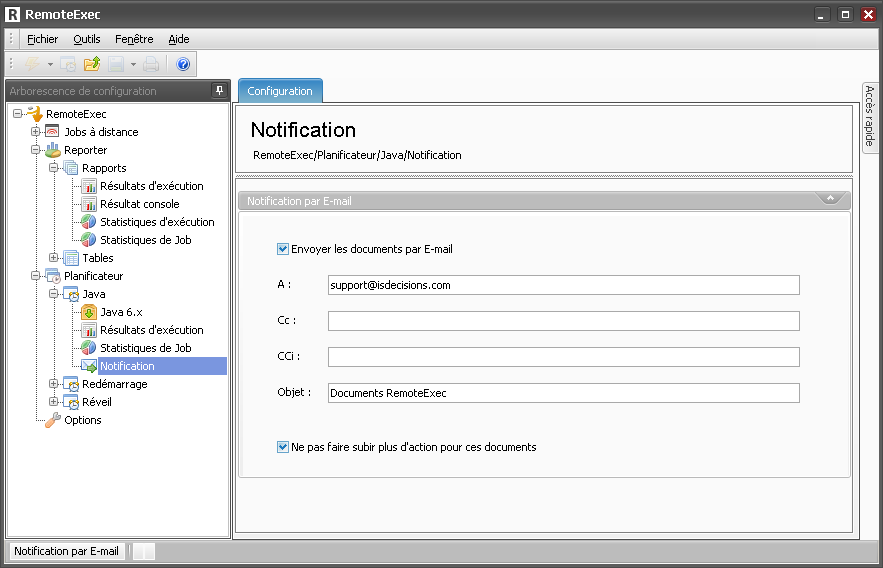This screenshot has height=568, width=883.
Task: Click the Notification envelope icon
Action: tap(88, 366)
